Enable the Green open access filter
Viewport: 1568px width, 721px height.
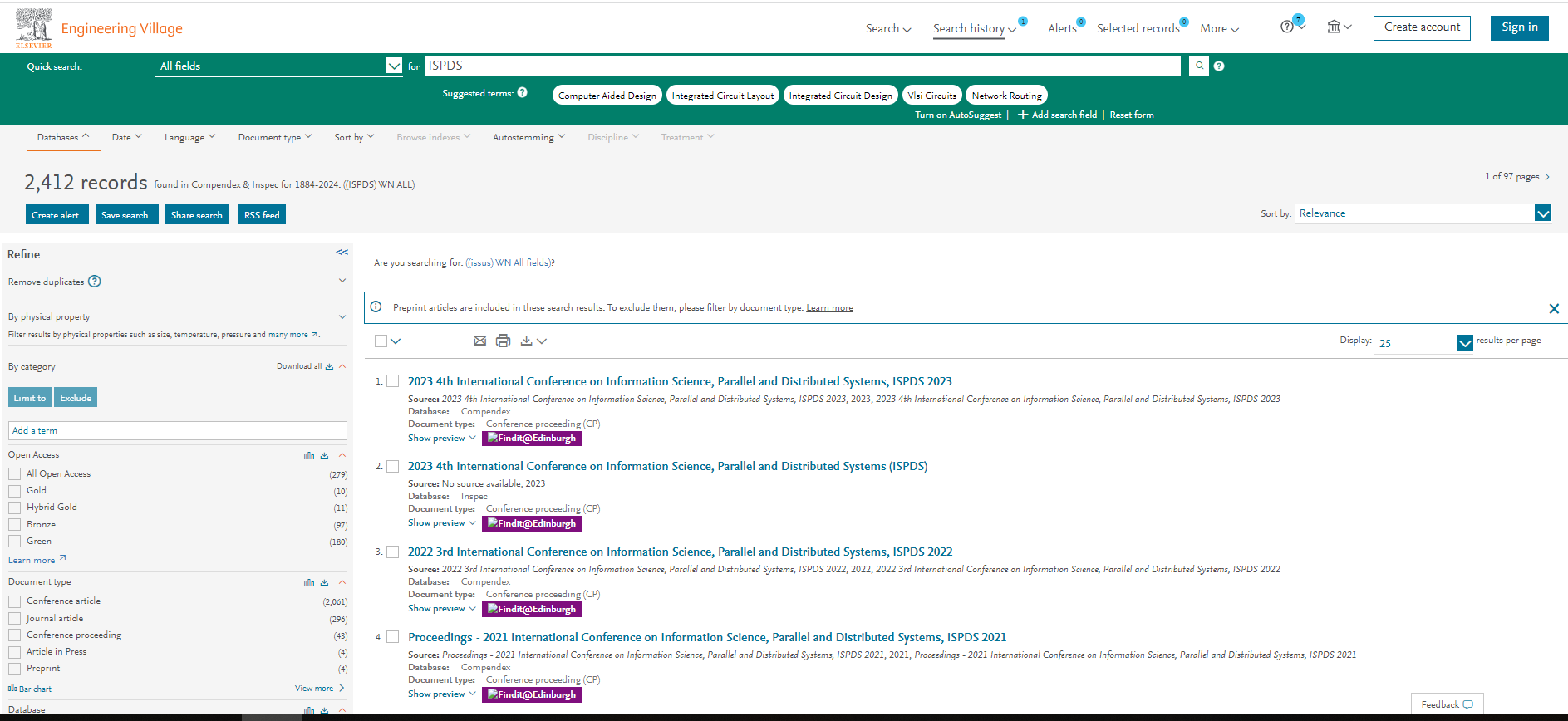click(x=14, y=541)
